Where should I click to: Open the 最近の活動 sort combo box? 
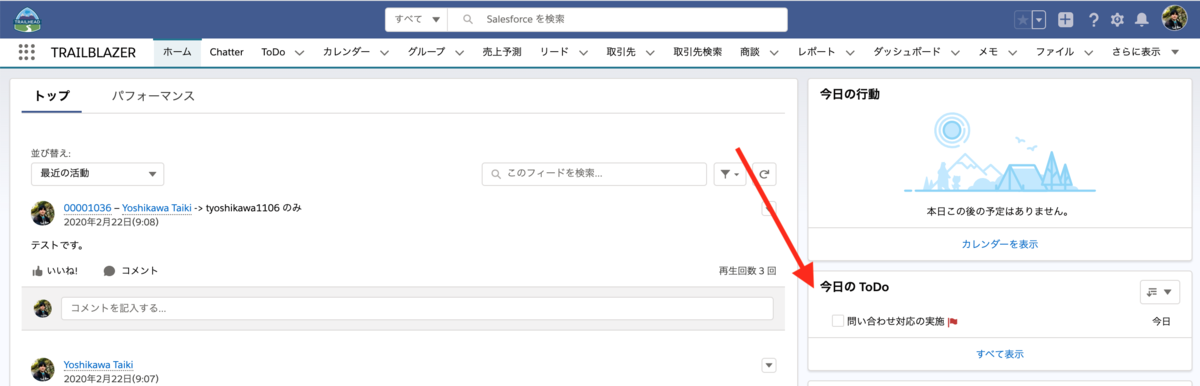[98, 174]
